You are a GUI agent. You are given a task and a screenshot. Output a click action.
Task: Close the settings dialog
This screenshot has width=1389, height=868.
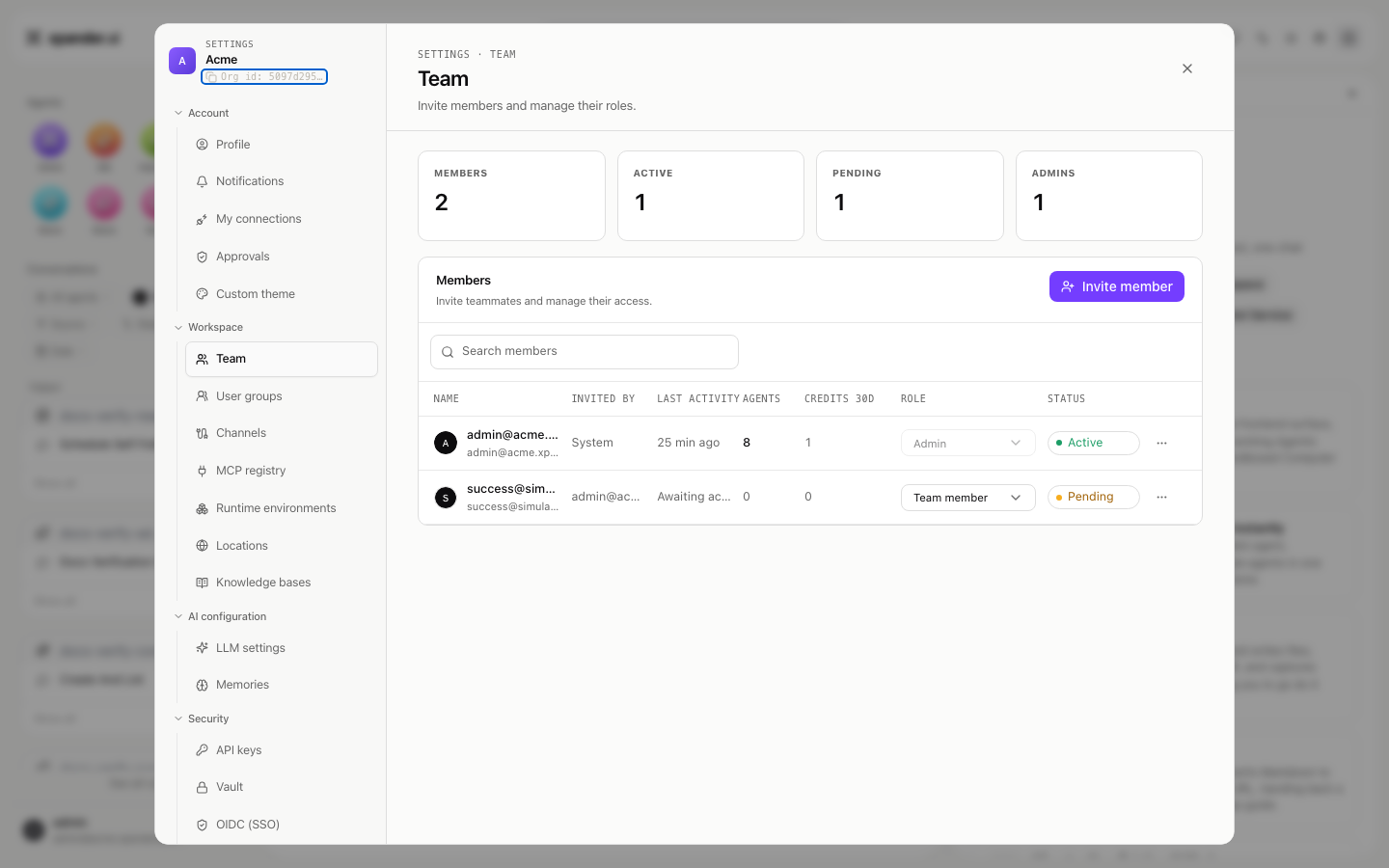tap(1187, 68)
